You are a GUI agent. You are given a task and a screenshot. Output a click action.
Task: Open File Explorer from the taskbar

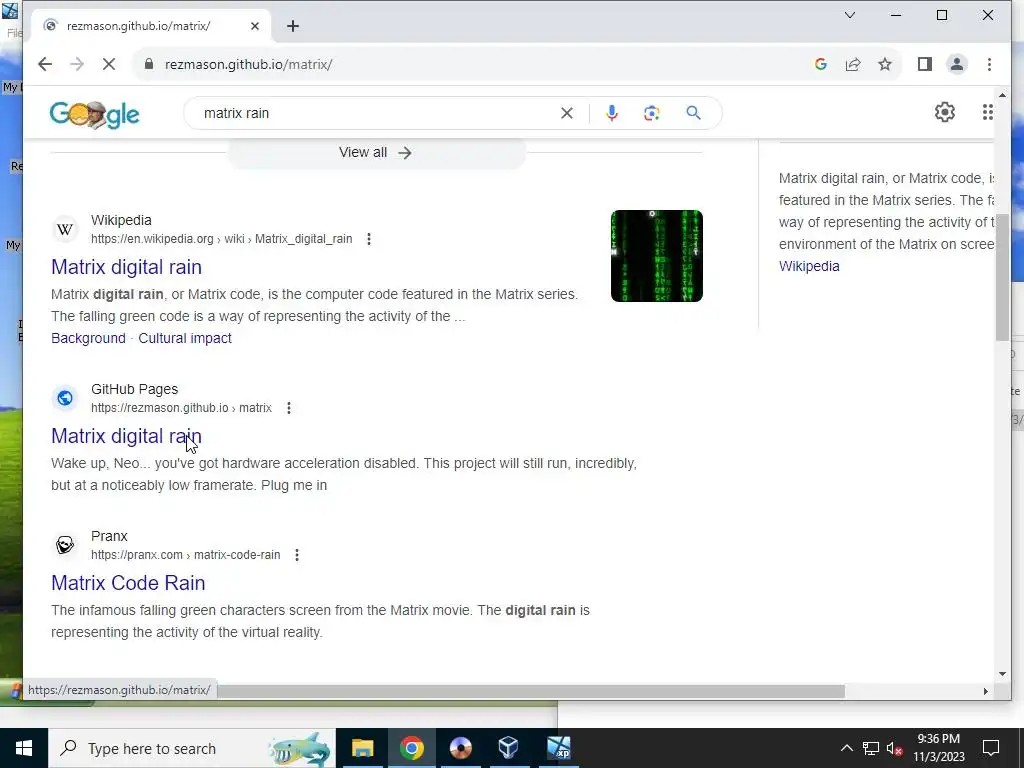362,748
